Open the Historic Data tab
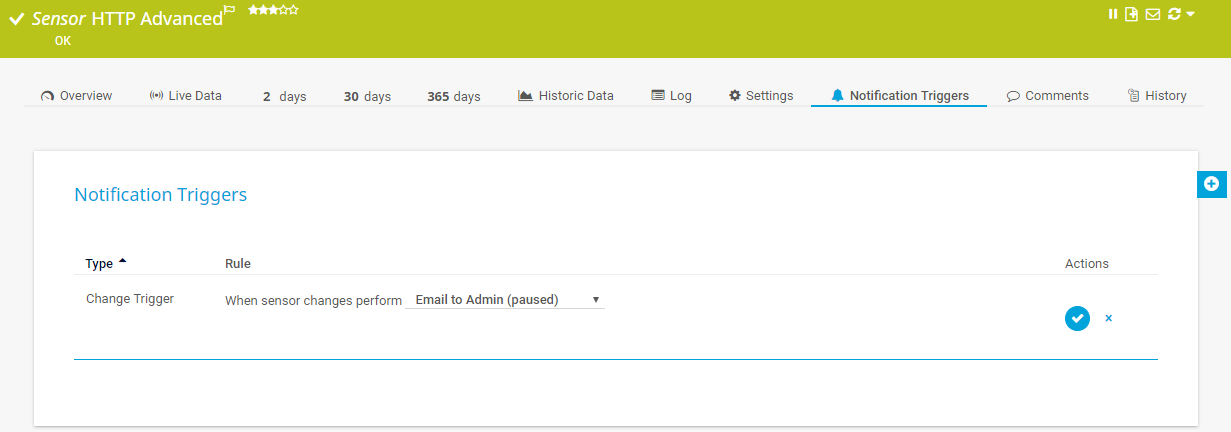Viewport: 1231px width, 432px height. coord(566,96)
